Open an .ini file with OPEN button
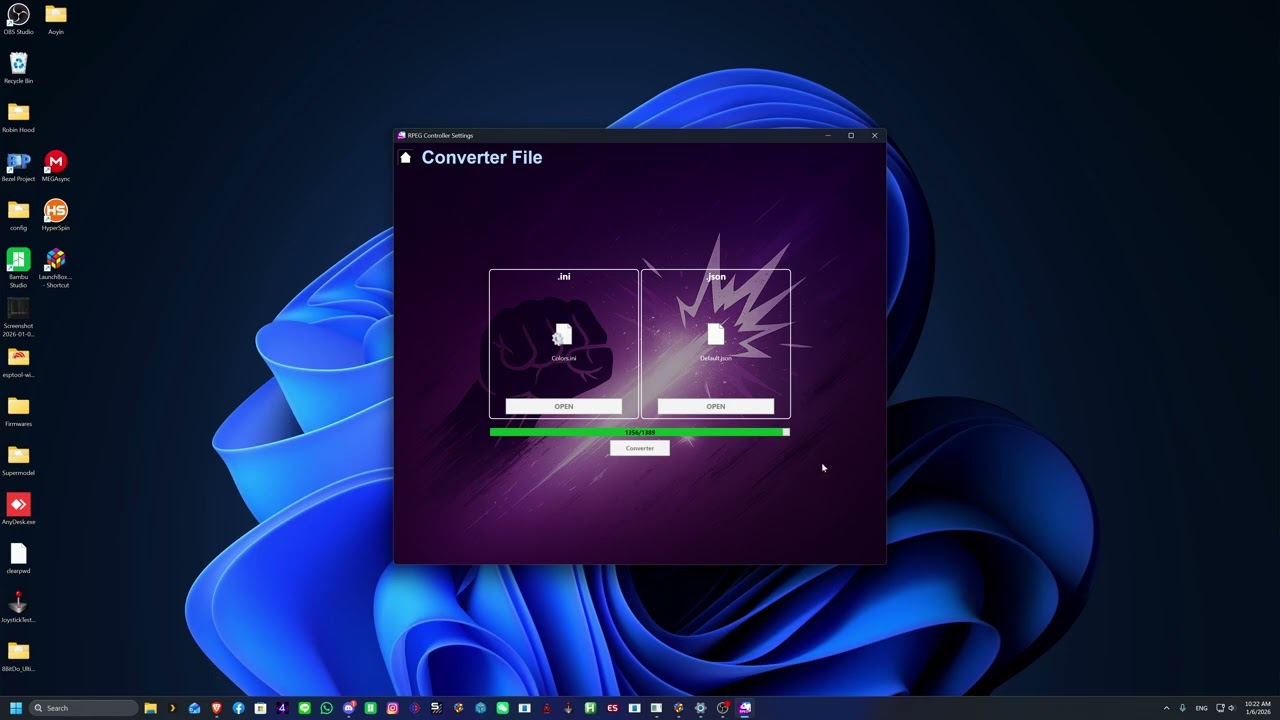Viewport: 1280px width, 720px height. pos(563,406)
